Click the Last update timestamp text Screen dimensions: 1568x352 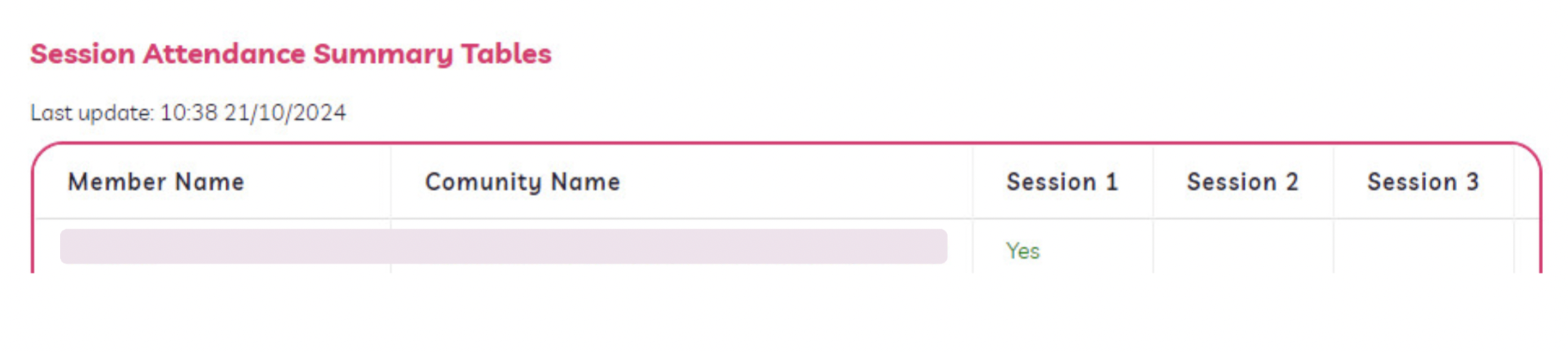(188, 113)
